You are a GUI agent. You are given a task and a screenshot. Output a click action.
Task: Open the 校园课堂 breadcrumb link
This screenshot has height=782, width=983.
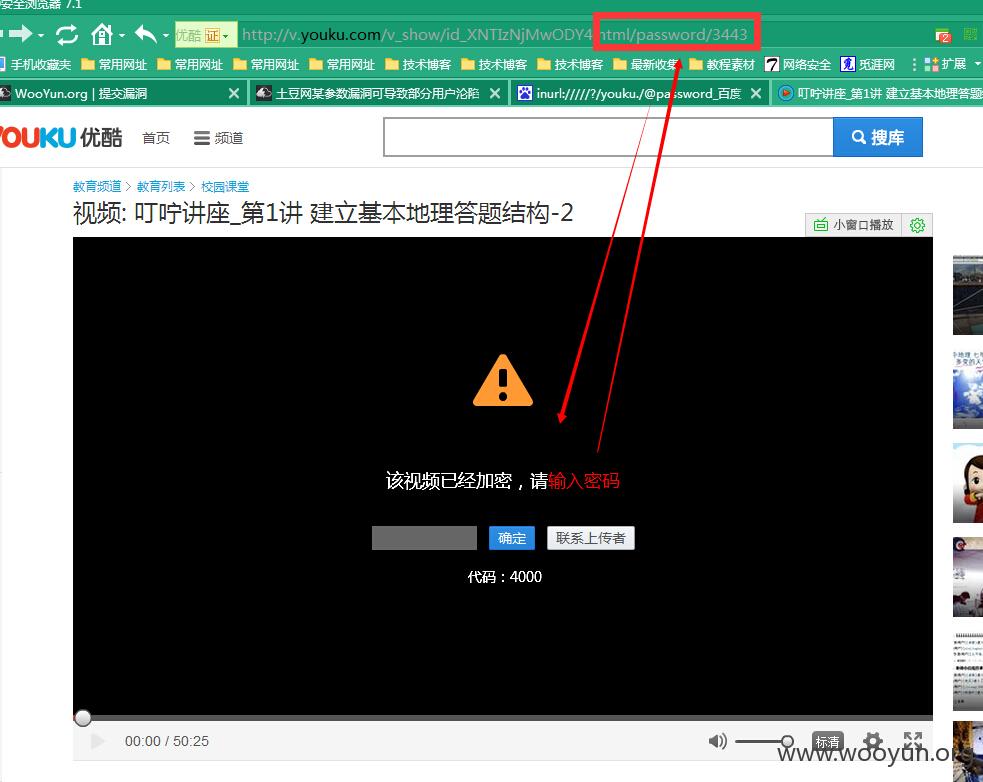coord(225,186)
